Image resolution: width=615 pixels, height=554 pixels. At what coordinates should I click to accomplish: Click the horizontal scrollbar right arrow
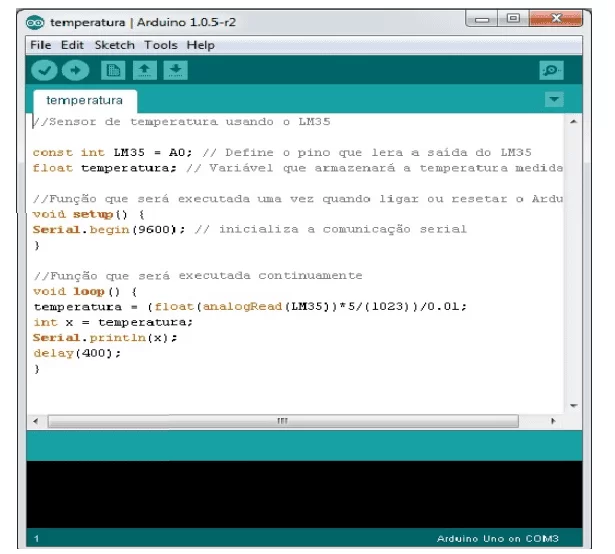pyautogui.click(x=553, y=421)
